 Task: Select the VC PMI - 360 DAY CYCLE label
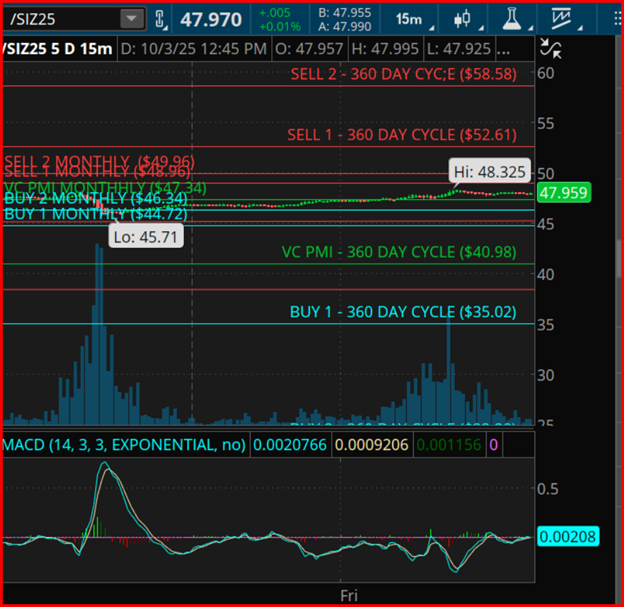(398, 252)
